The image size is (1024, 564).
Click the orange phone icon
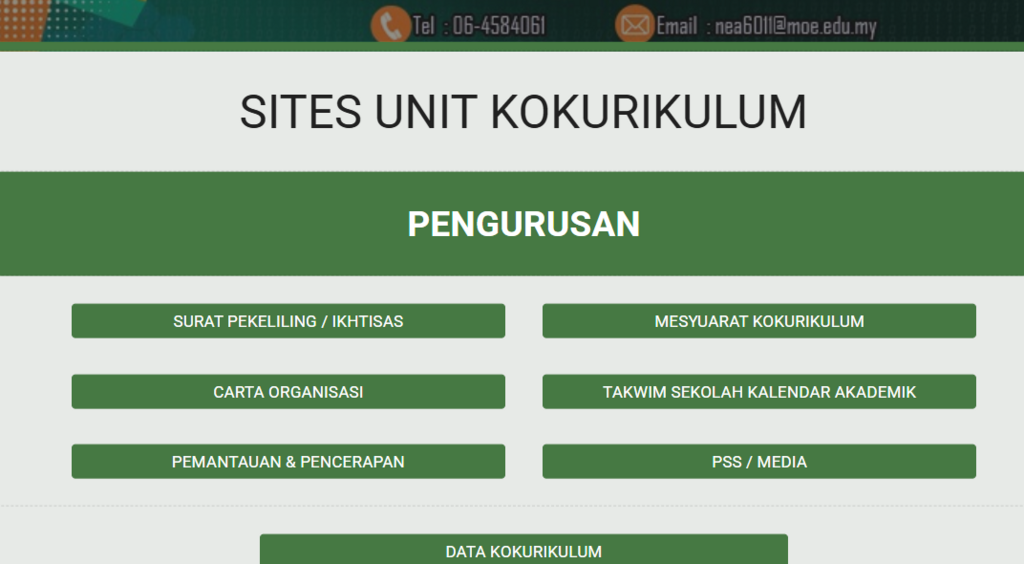[391, 25]
